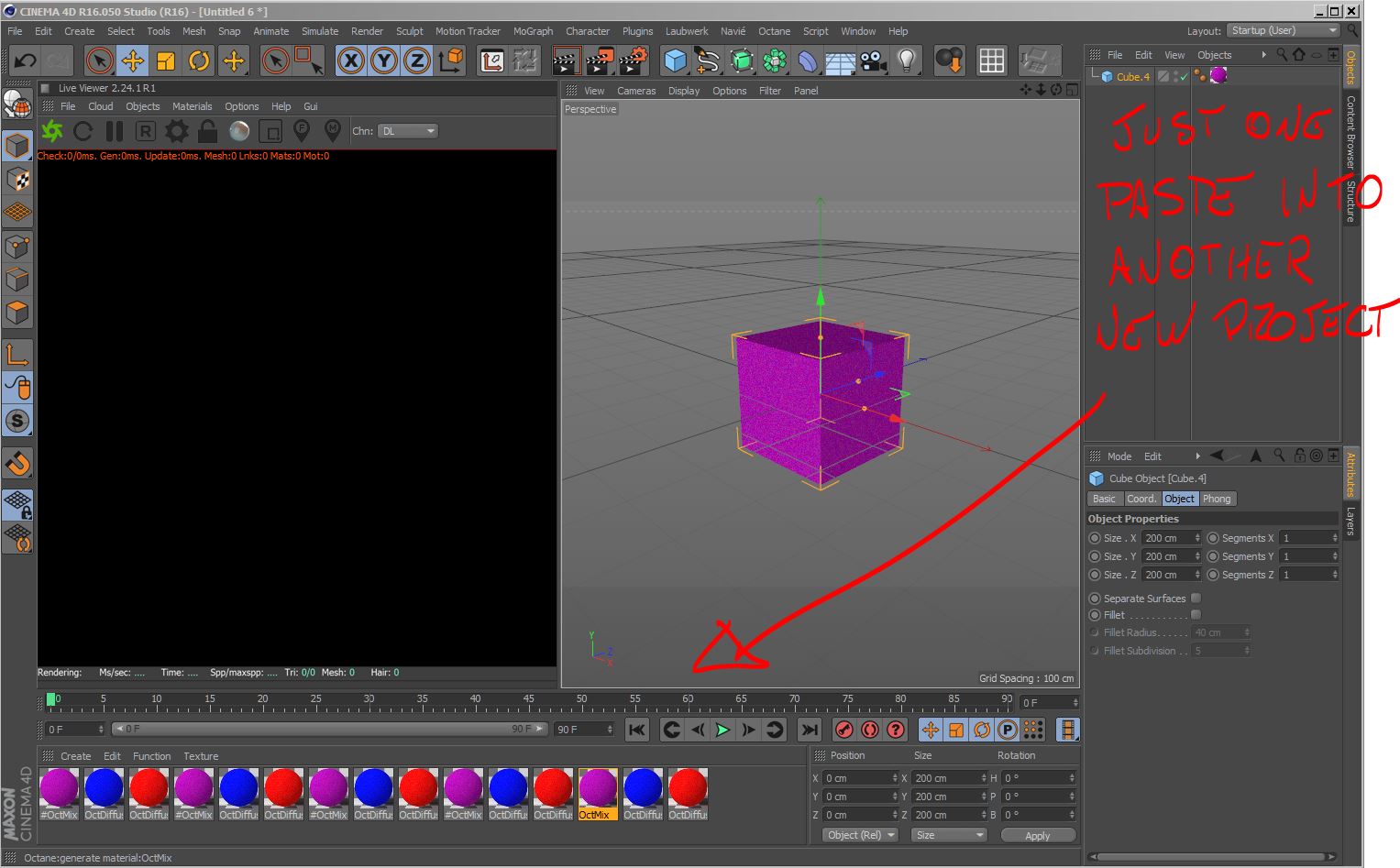Viewport: 1400px width, 868px height.
Task: Open the Size mode dropdown in coordinates
Action: coord(949,835)
